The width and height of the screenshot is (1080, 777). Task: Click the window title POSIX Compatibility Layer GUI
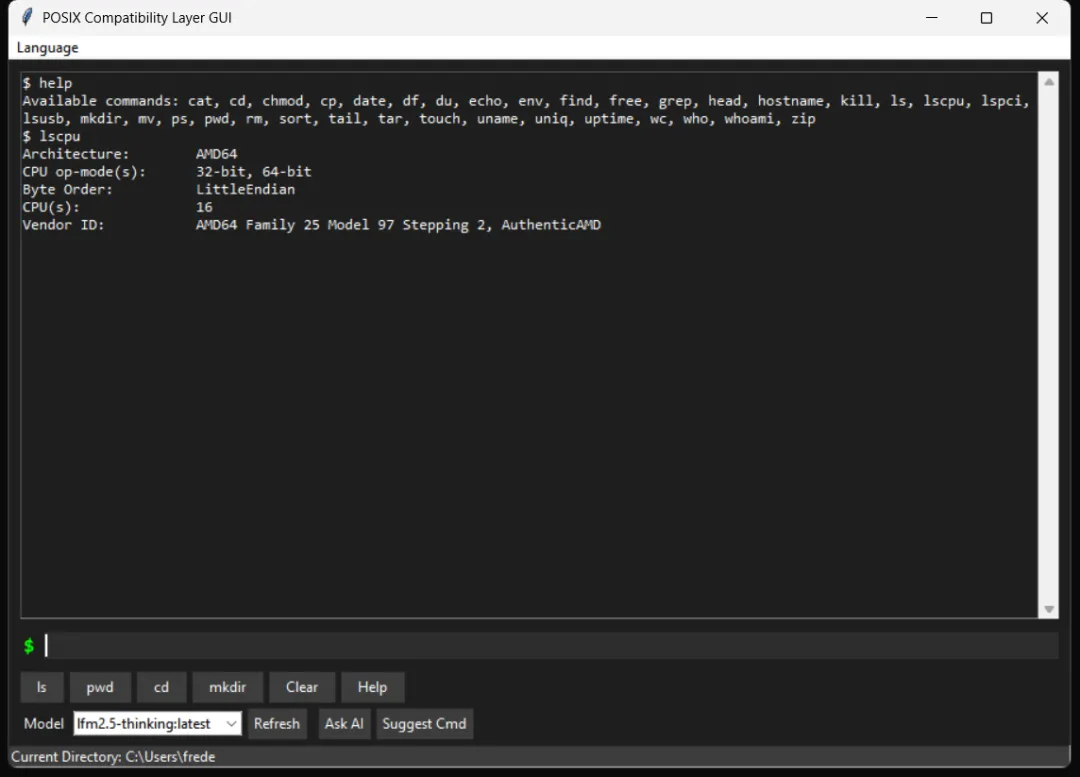coord(137,18)
